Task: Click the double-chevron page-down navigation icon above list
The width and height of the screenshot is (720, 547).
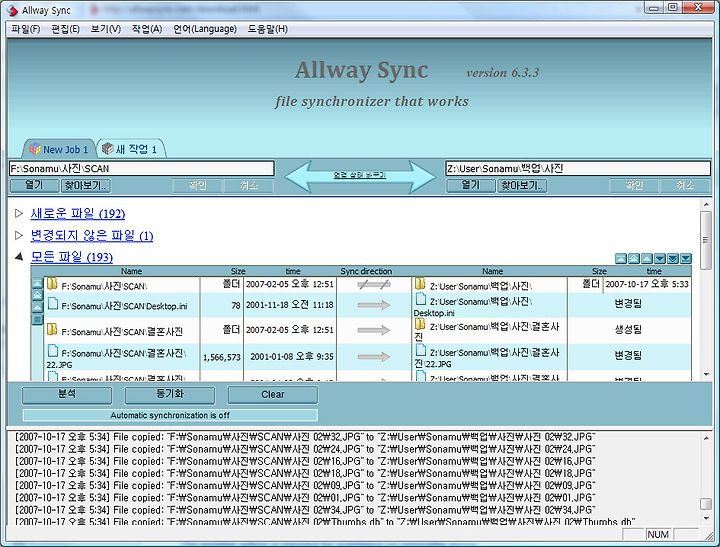Action: coord(673,259)
